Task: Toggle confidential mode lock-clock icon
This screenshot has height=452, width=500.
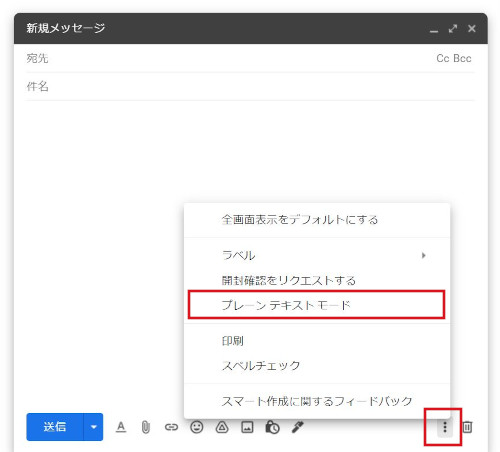Action: (272, 427)
